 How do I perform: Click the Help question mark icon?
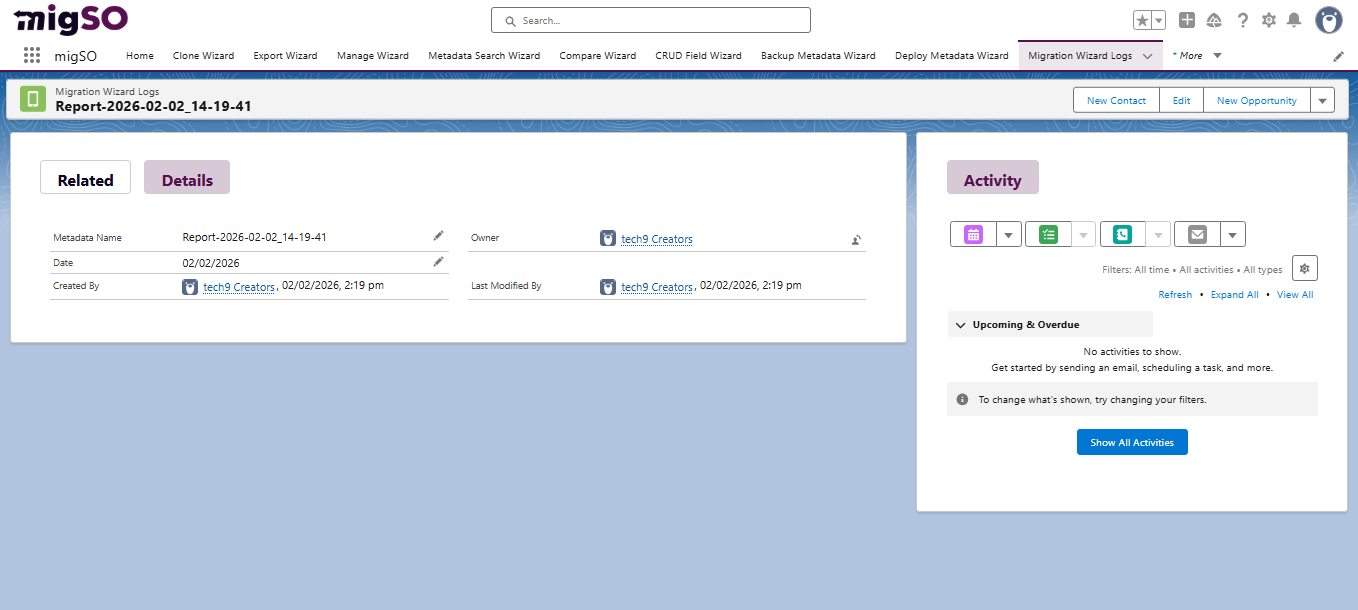(x=1242, y=19)
